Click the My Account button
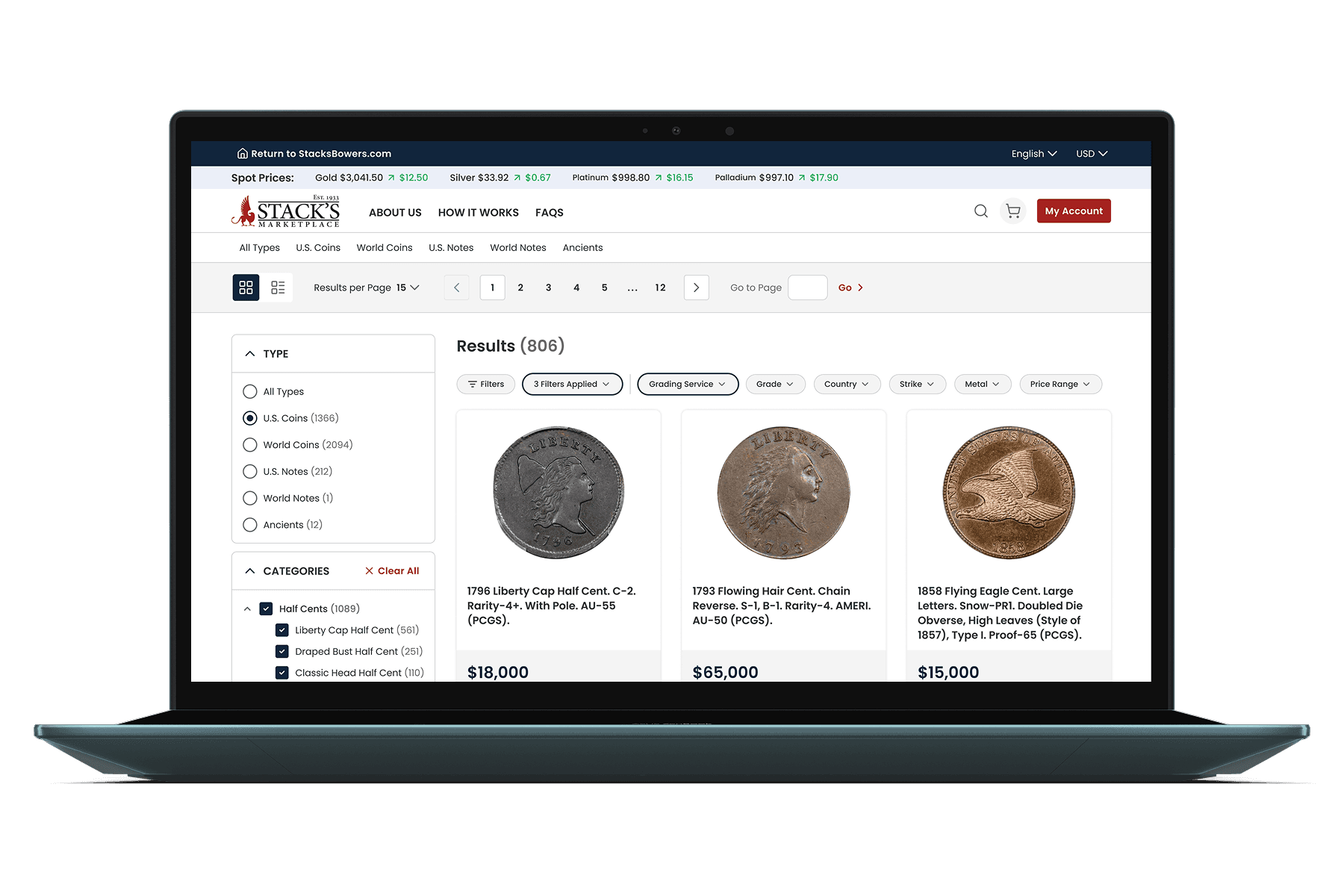 click(1073, 211)
